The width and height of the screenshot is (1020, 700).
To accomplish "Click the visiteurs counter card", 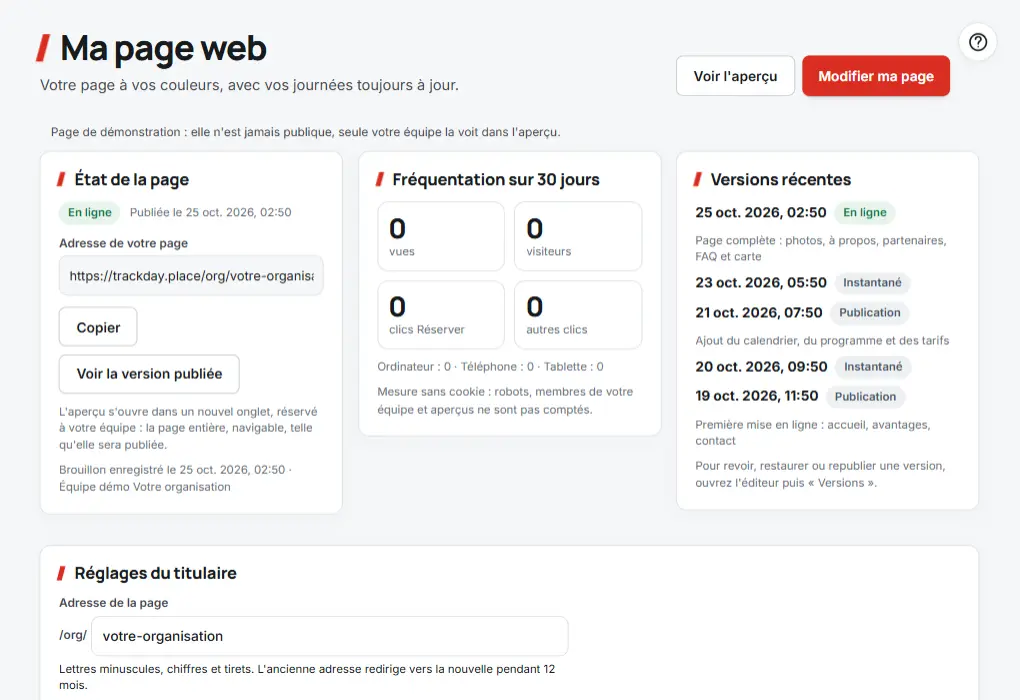I will (578, 236).
